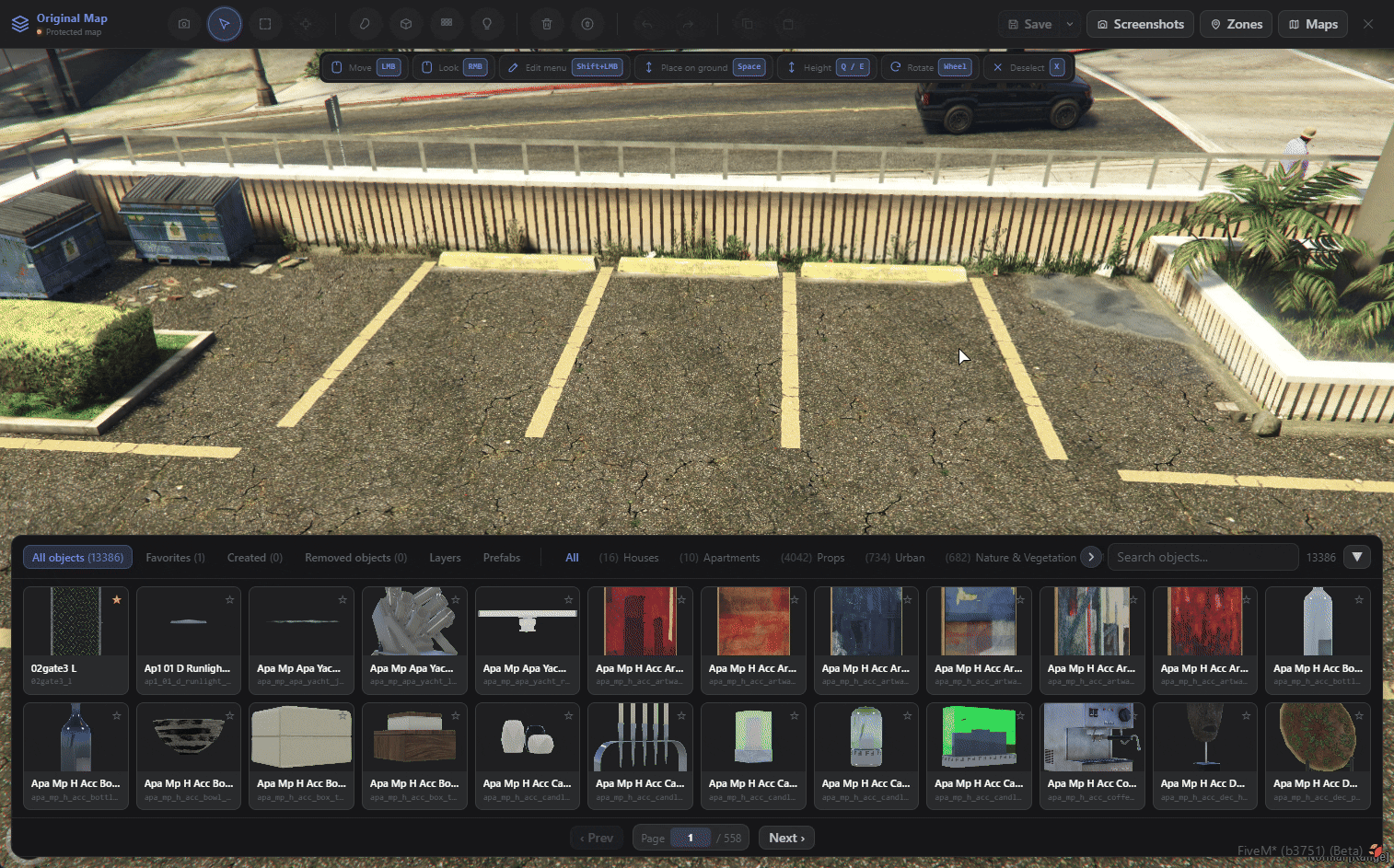Click the Edit menu hint
The image size is (1394, 868).
[564, 67]
